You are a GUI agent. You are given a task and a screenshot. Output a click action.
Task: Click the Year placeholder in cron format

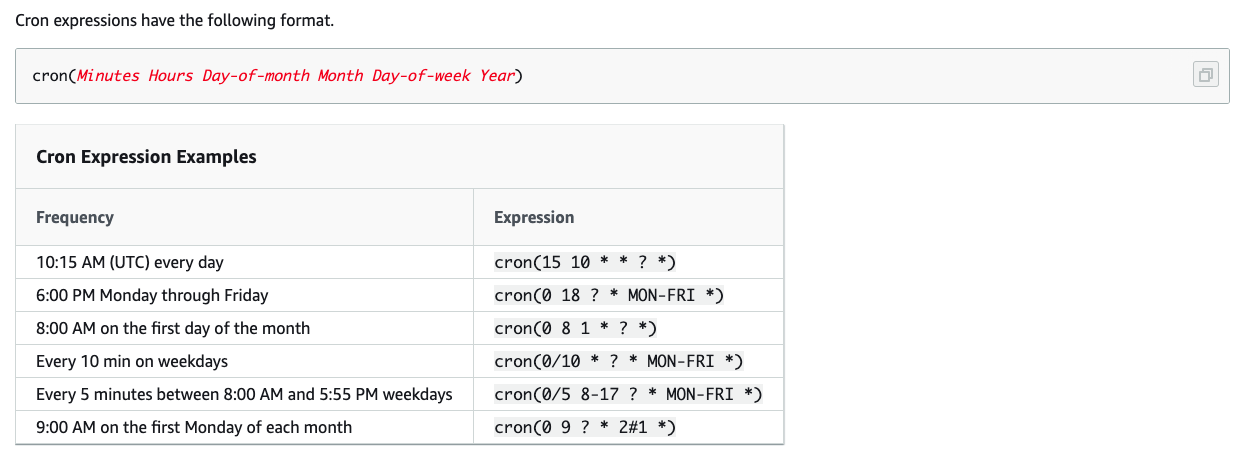coord(496,76)
